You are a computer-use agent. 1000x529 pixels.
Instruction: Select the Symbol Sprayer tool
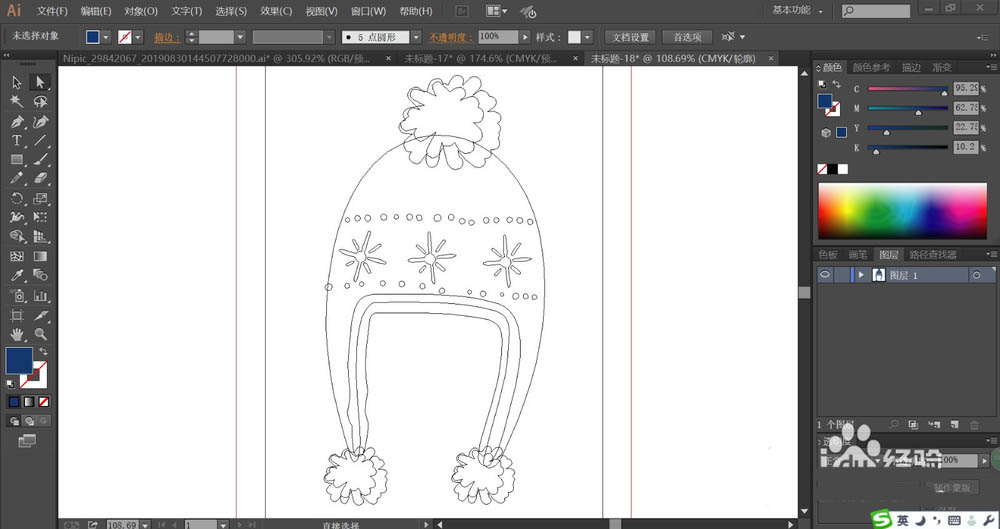point(17,295)
